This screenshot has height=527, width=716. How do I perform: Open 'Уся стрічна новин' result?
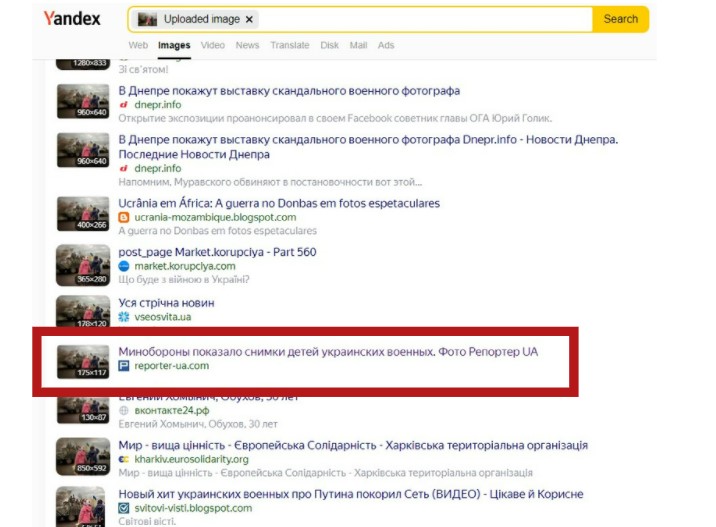pos(166,303)
